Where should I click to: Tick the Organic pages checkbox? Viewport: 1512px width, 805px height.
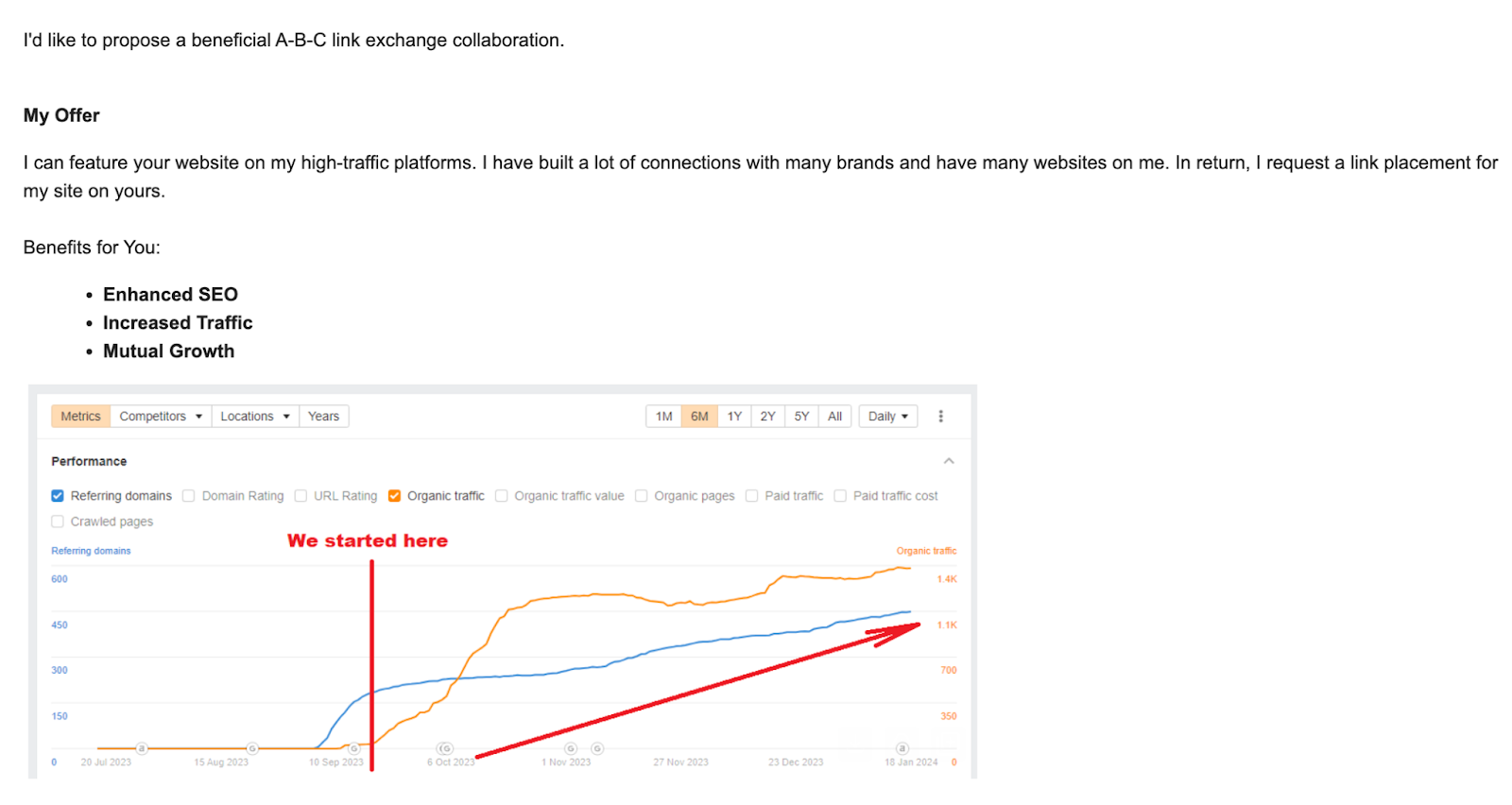click(642, 496)
